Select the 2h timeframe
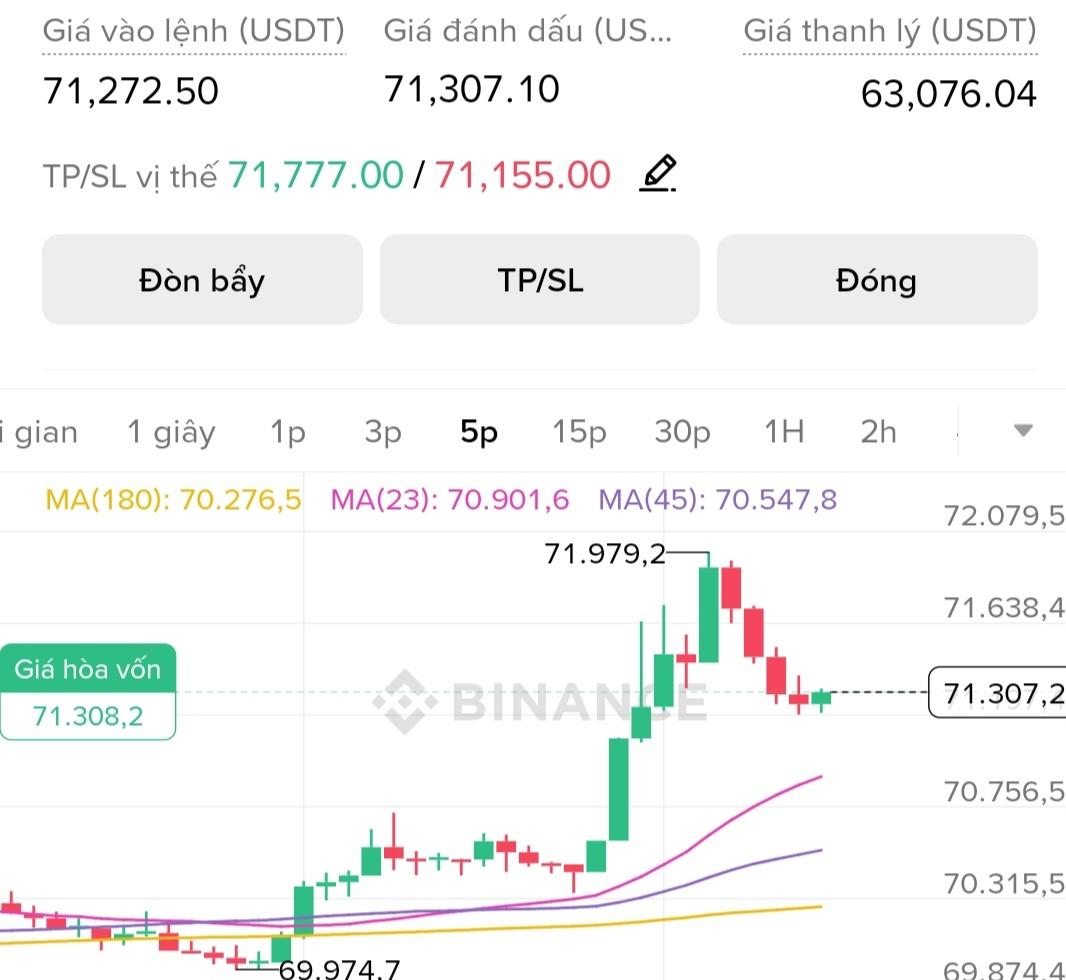 pyautogui.click(x=878, y=432)
